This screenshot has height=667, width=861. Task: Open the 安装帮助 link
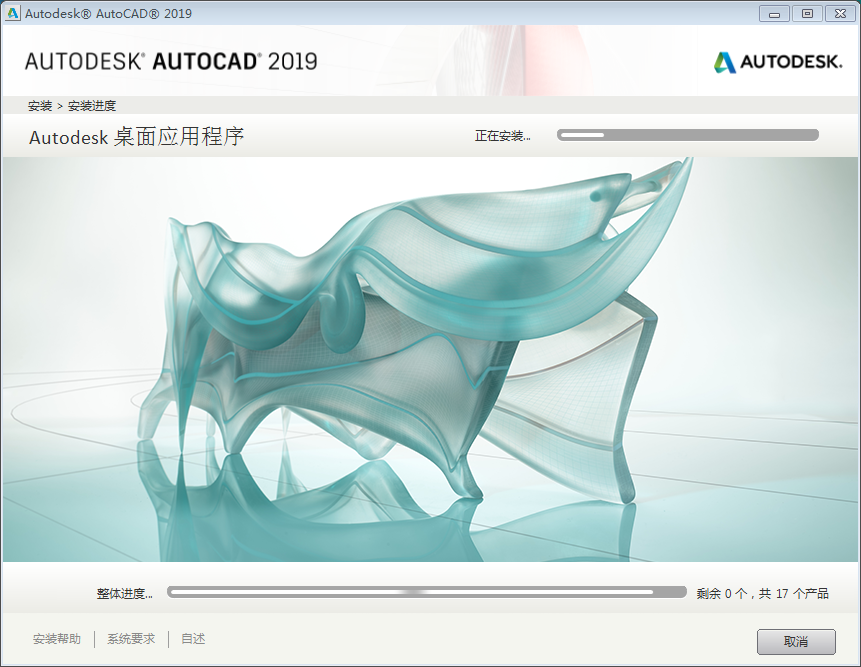(57, 639)
